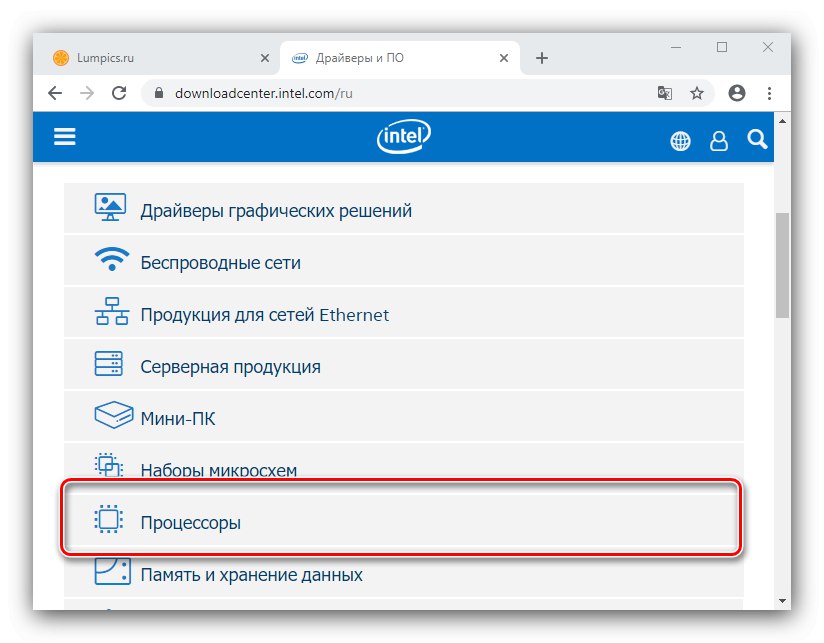Open Драйверы графических решений category

(x=276, y=210)
